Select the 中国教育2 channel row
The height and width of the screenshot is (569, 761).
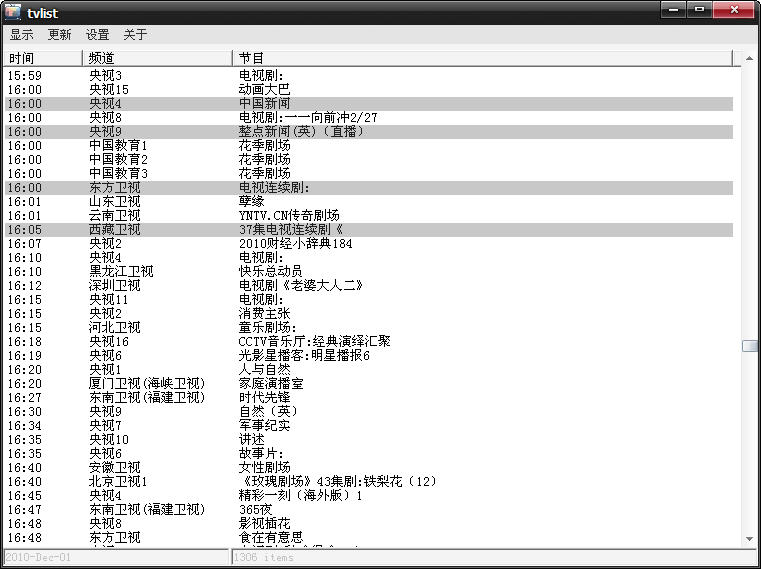(x=369, y=160)
